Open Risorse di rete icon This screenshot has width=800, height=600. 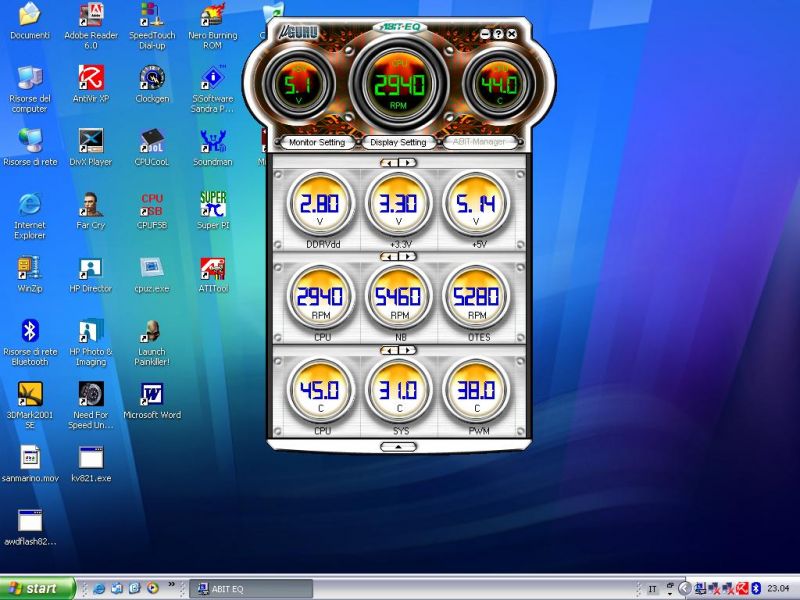point(30,147)
